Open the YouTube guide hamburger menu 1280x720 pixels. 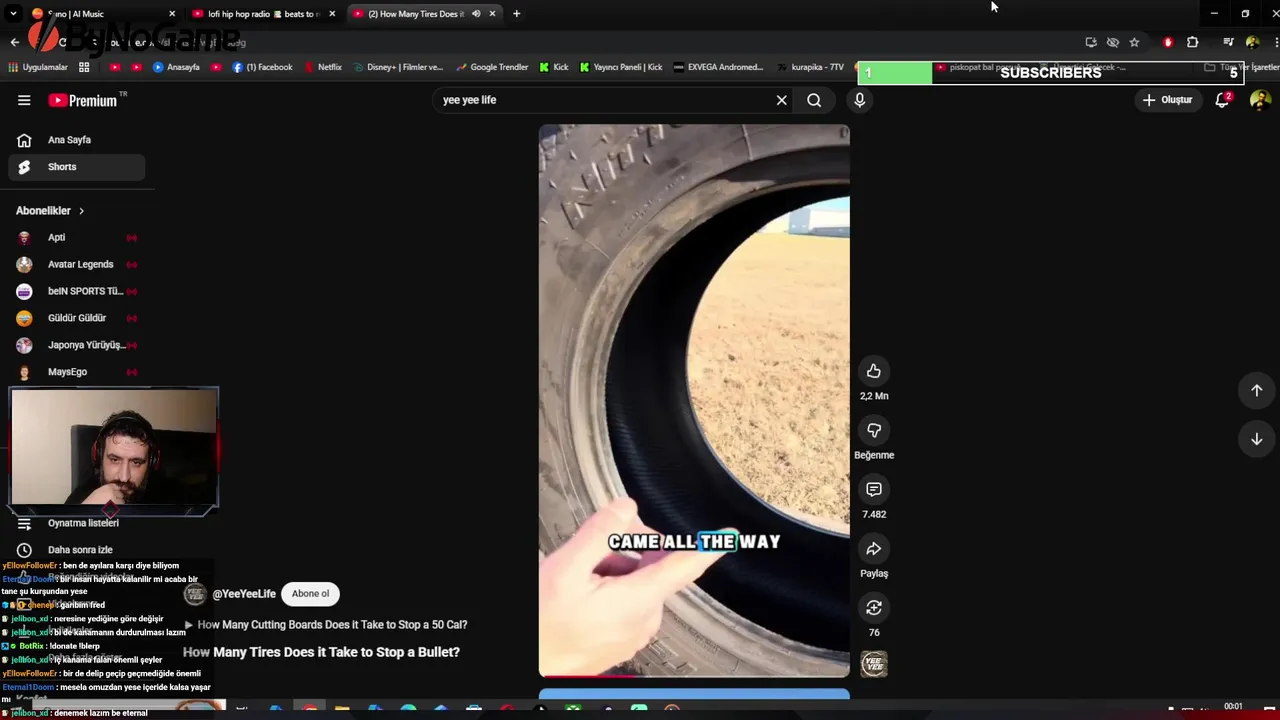point(24,100)
